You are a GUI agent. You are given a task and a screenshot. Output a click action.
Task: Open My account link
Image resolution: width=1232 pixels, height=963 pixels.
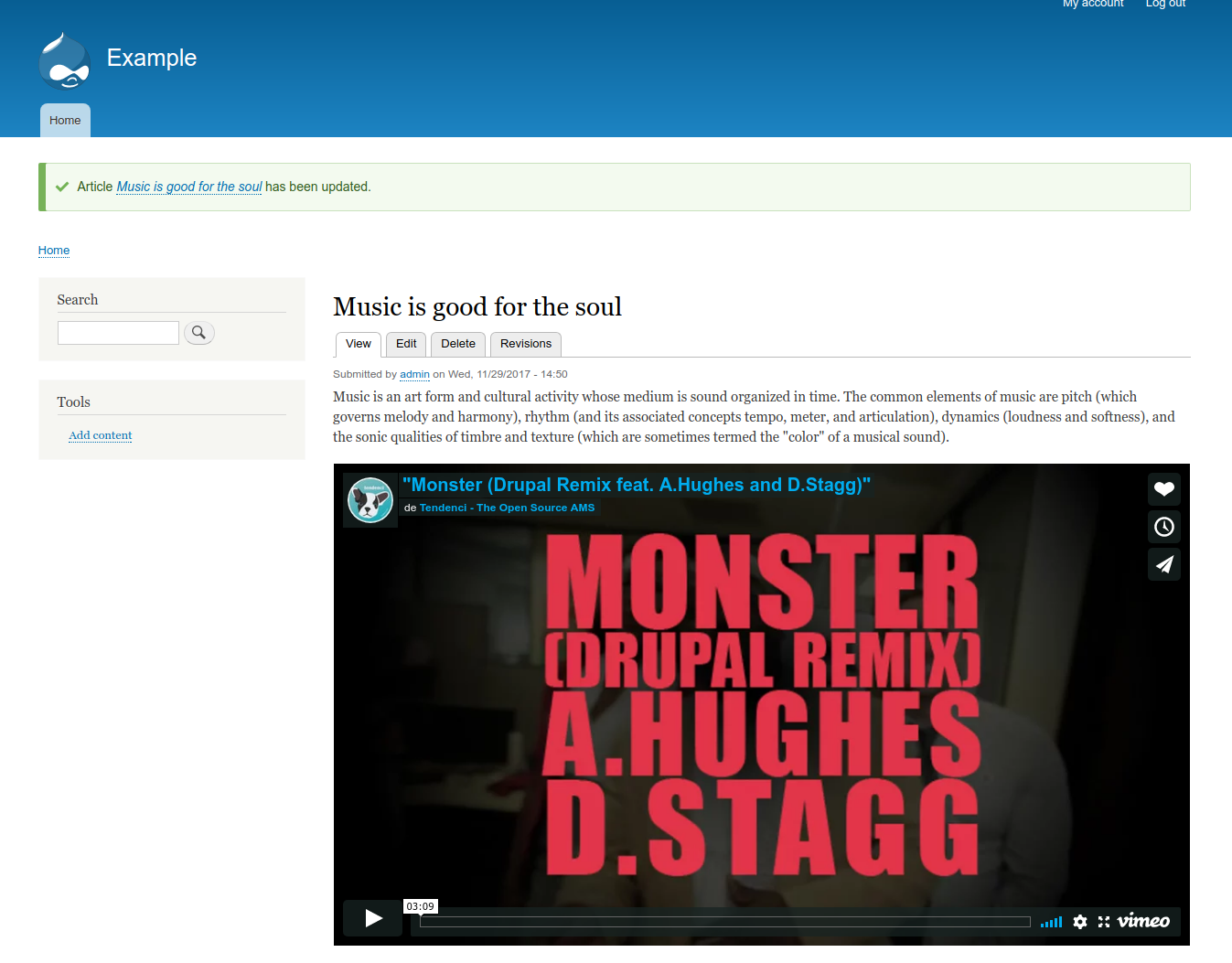pyautogui.click(x=1093, y=4)
